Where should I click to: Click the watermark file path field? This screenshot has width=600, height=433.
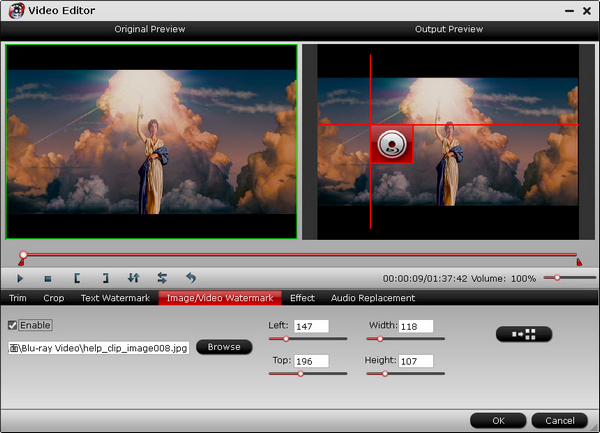click(99, 348)
